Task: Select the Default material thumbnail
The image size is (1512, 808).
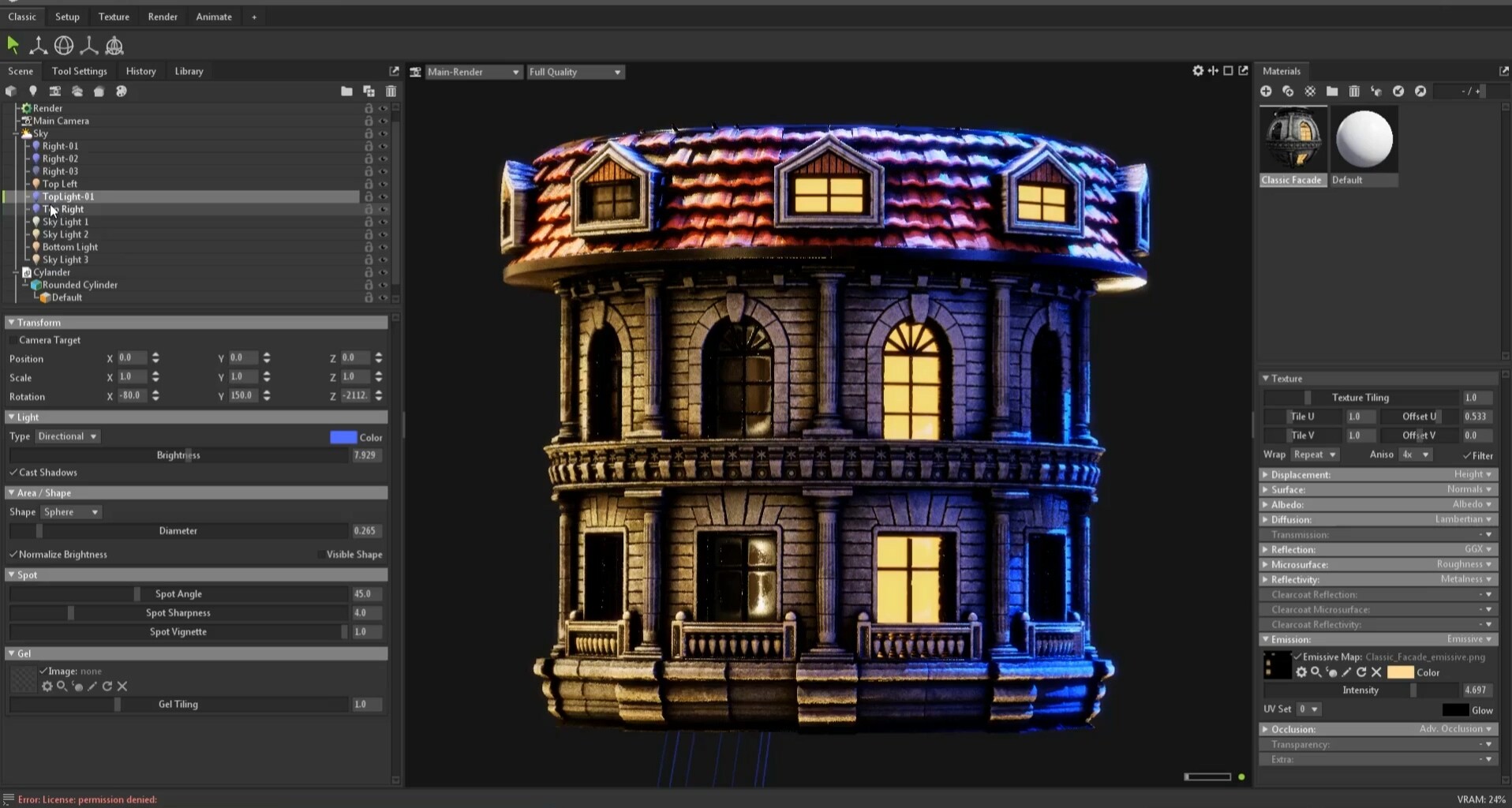Action: tap(1364, 140)
